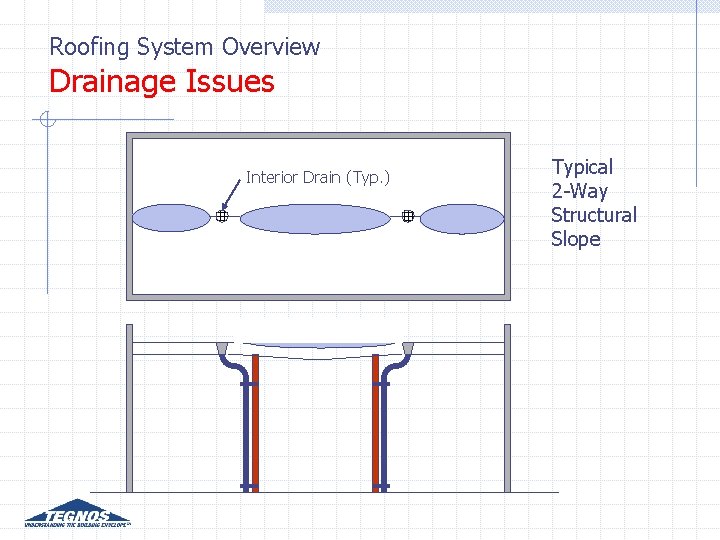Click the 'Typical 2-Way Structural Slope' caption
The height and width of the screenshot is (540, 720).
coord(594,202)
